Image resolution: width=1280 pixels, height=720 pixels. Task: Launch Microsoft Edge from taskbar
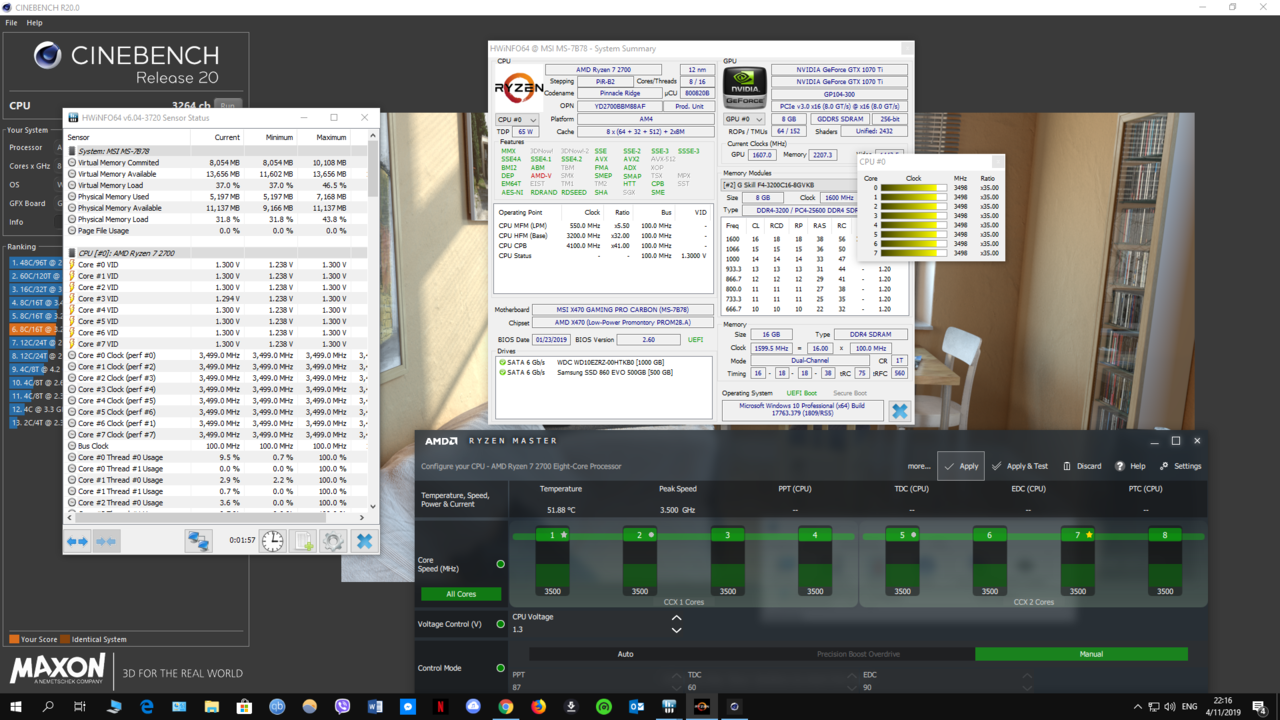click(x=146, y=706)
